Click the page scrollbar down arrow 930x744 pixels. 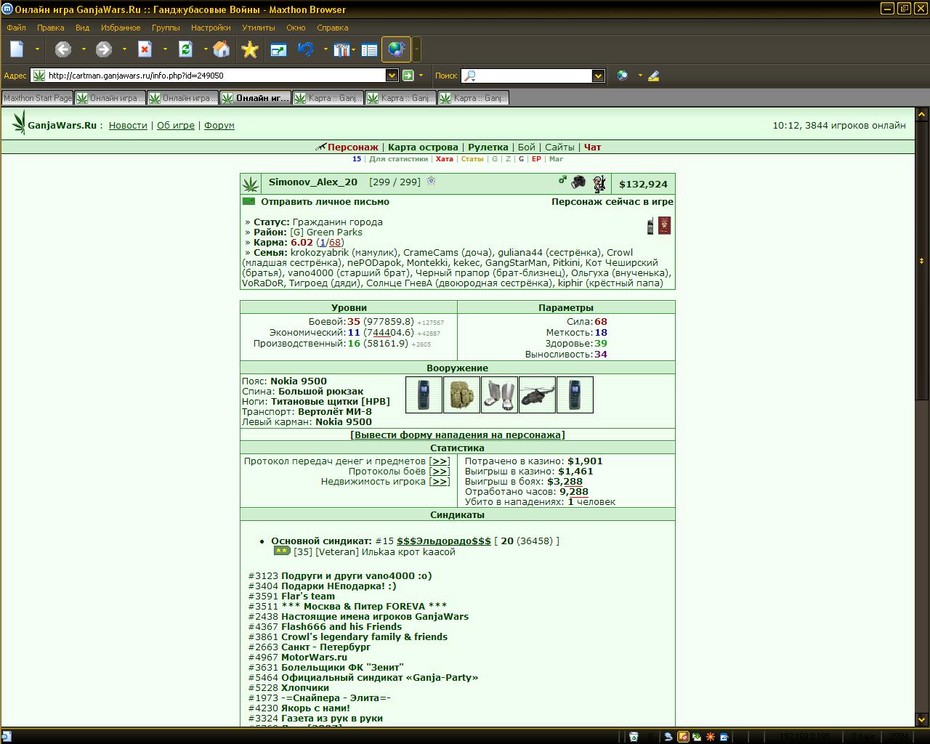(922, 719)
